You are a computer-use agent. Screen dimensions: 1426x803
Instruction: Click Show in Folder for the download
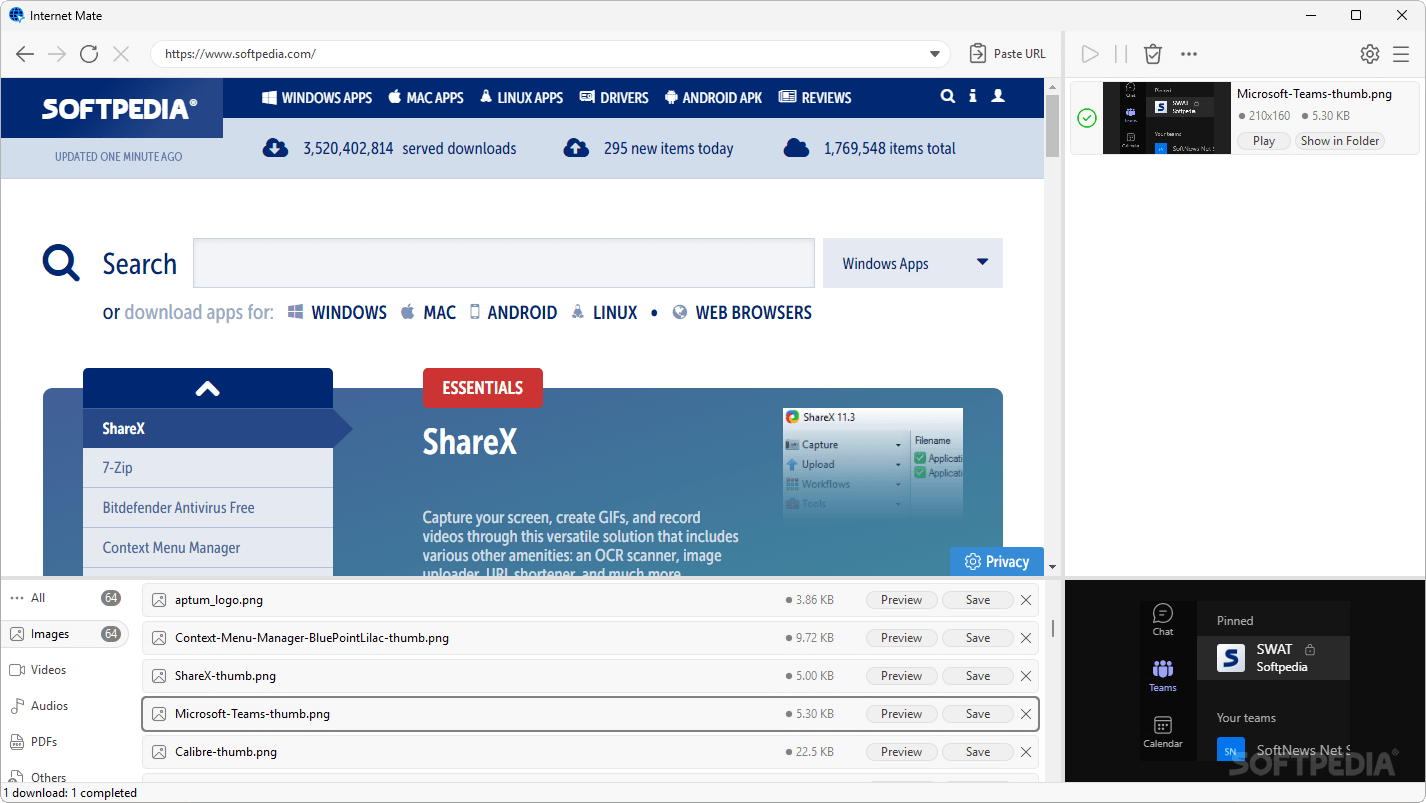click(x=1340, y=141)
